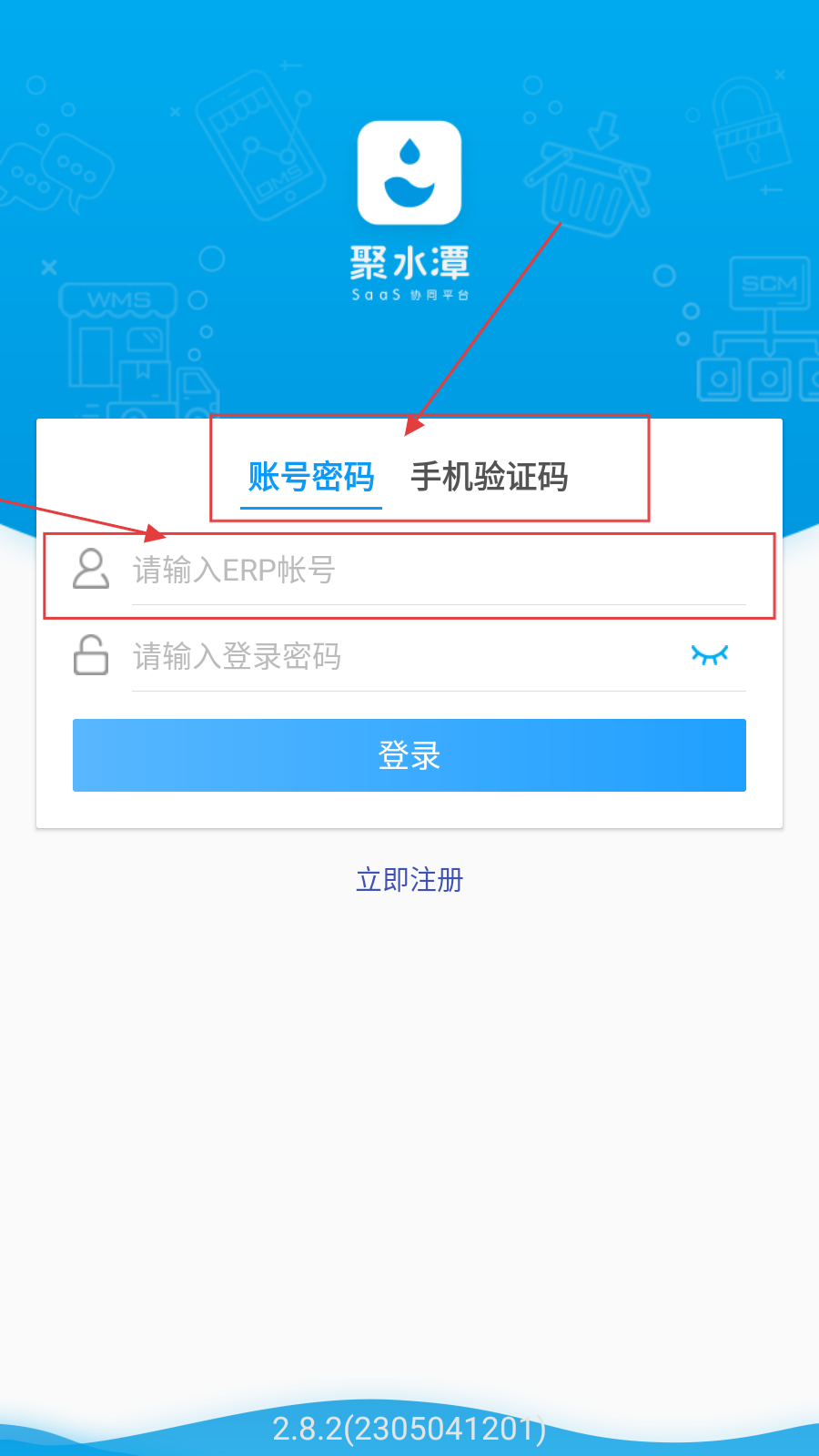819x1456 pixels.
Task: Focus the 请输入ERP帐号 input field
Action: tap(439, 571)
